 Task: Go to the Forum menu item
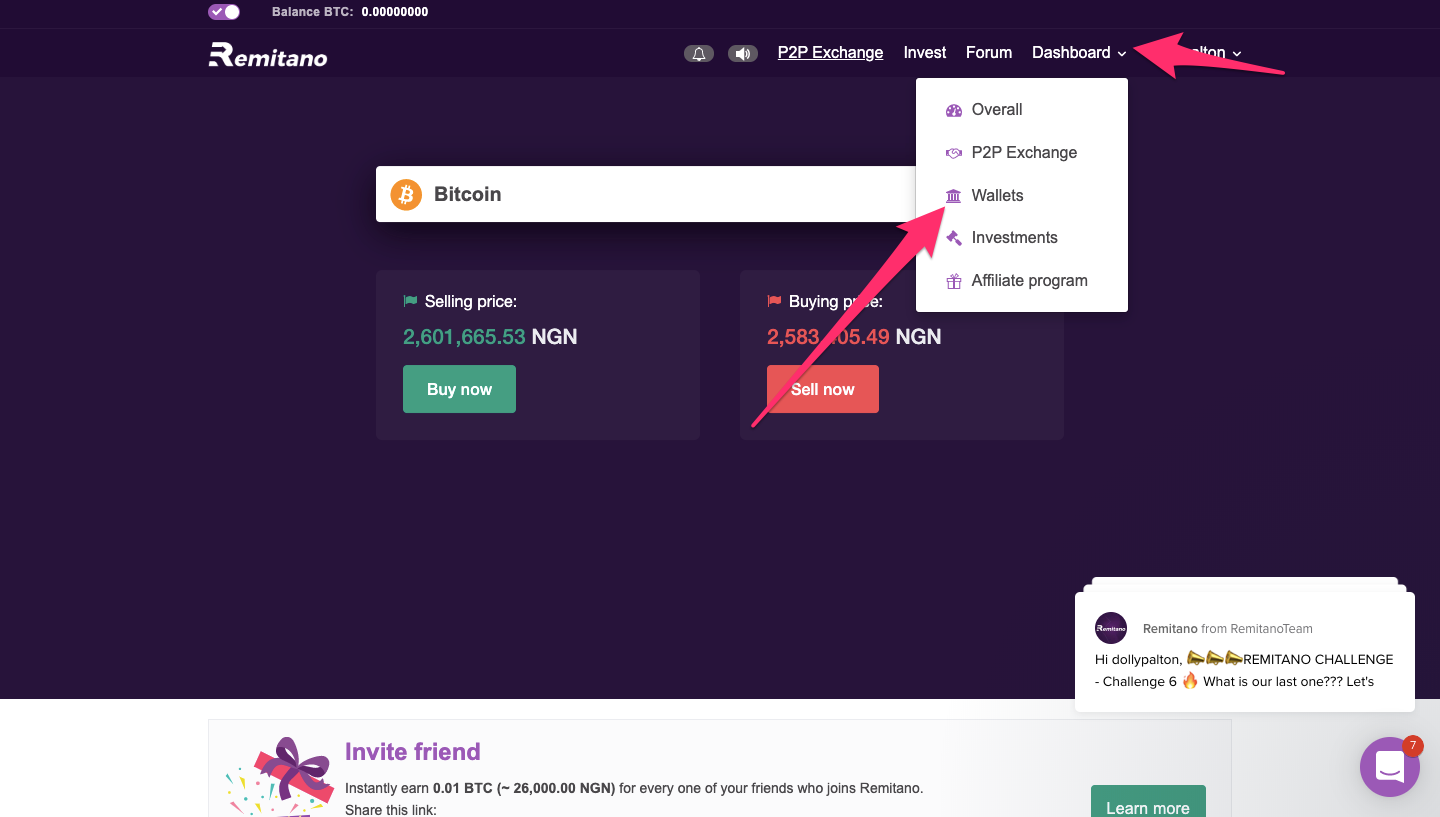988,52
